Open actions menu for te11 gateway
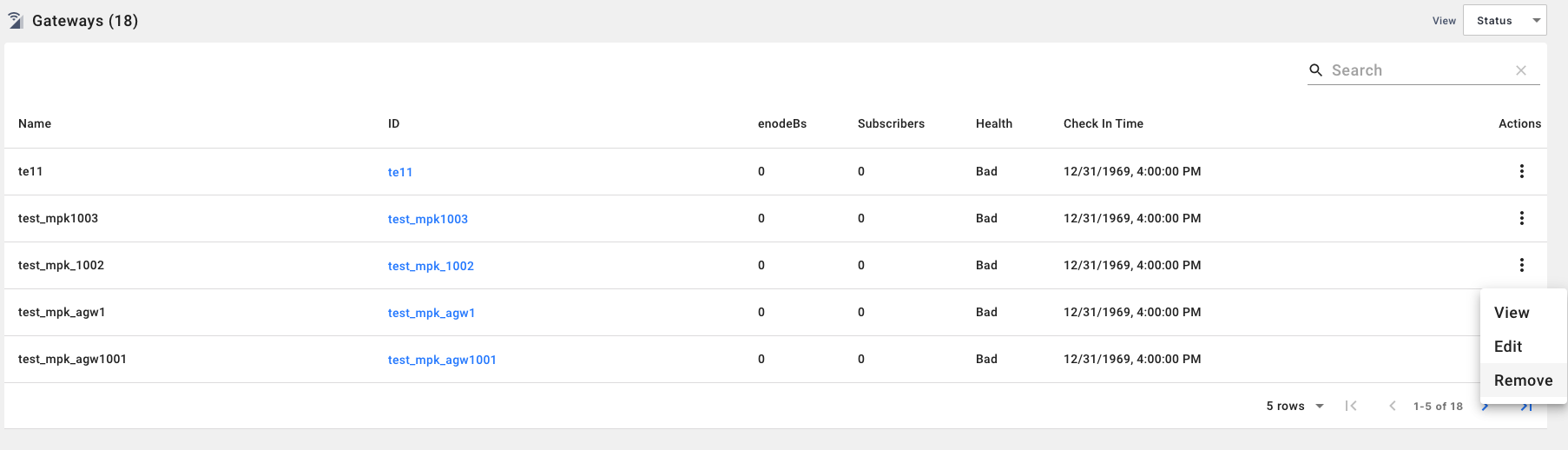Screen dimensions: 1568x450 pos(1521,171)
